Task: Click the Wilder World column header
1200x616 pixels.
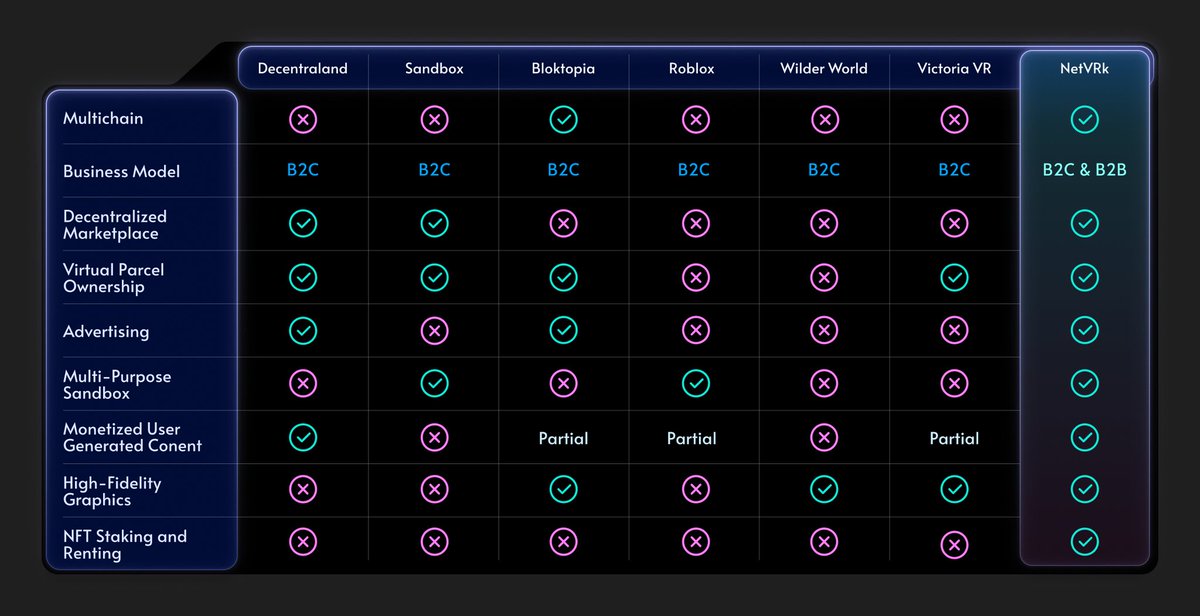Action: tap(824, 69)
